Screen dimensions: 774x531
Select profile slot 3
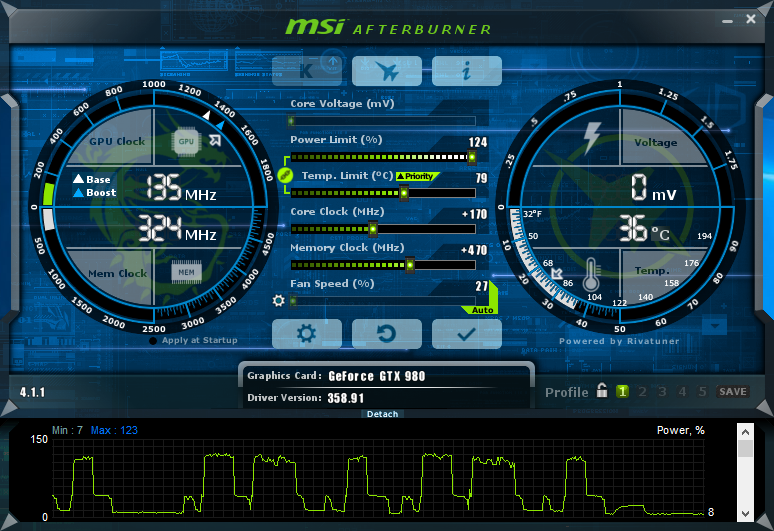662,392
